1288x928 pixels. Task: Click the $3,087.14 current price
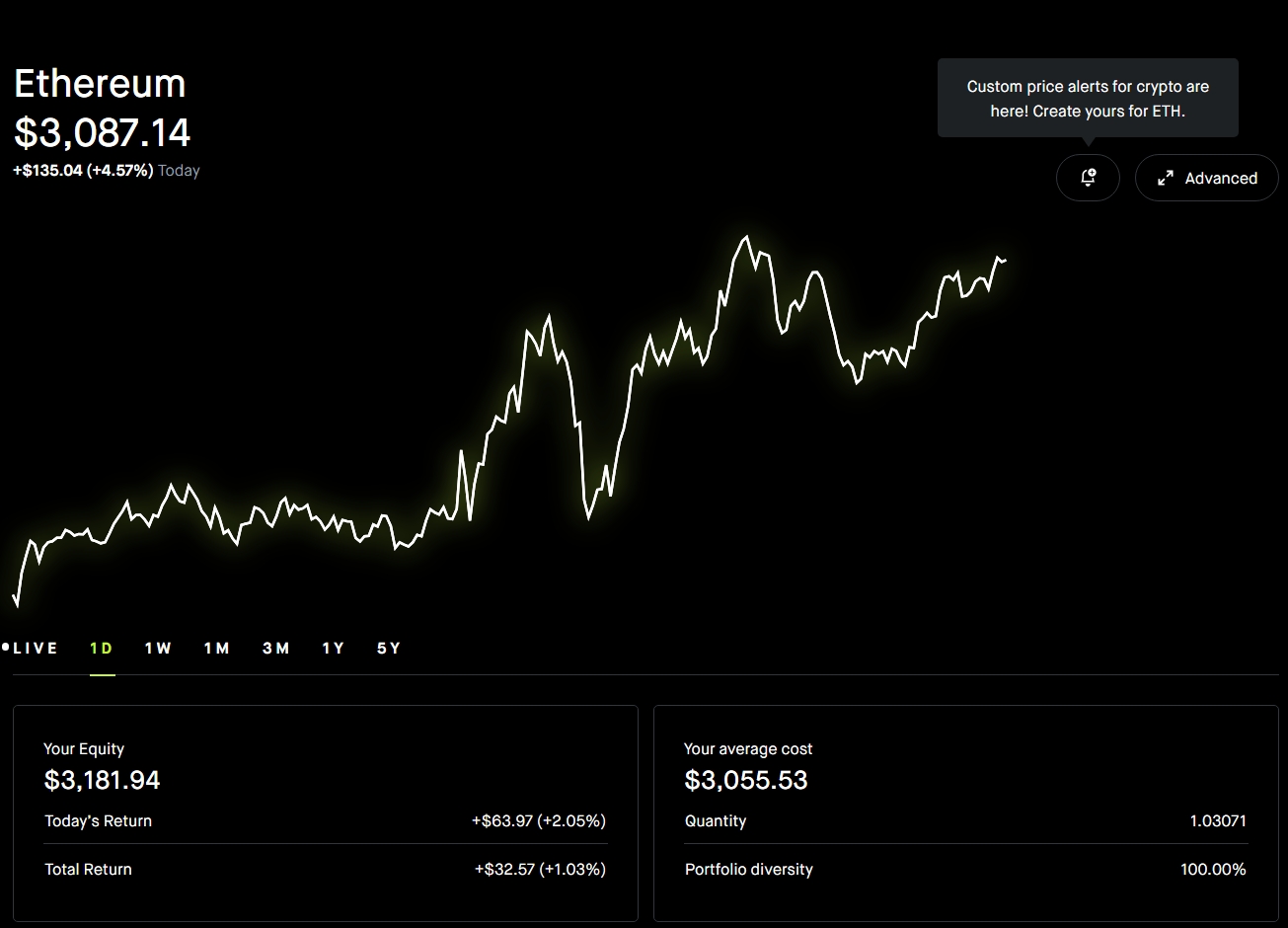click(103, 133)
